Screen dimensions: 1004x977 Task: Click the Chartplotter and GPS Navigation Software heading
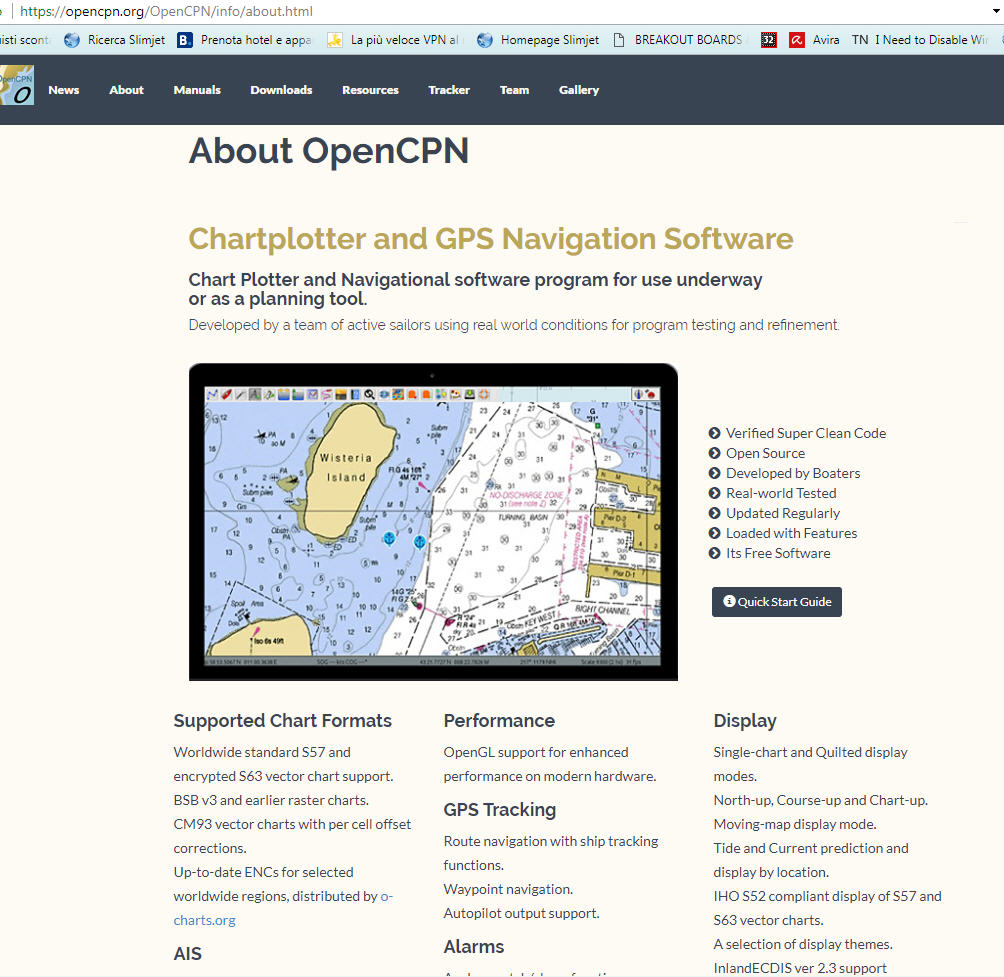pyautogui.click(x=490, y=239)
